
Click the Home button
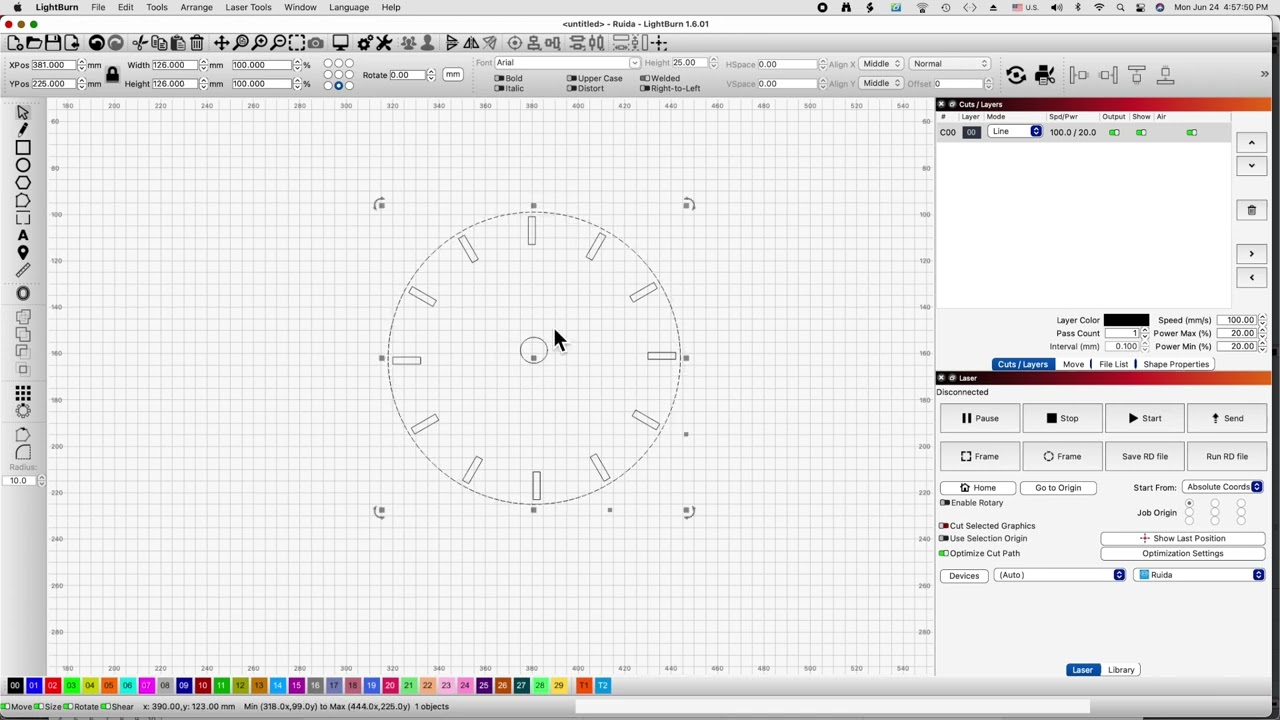[977, 488]
